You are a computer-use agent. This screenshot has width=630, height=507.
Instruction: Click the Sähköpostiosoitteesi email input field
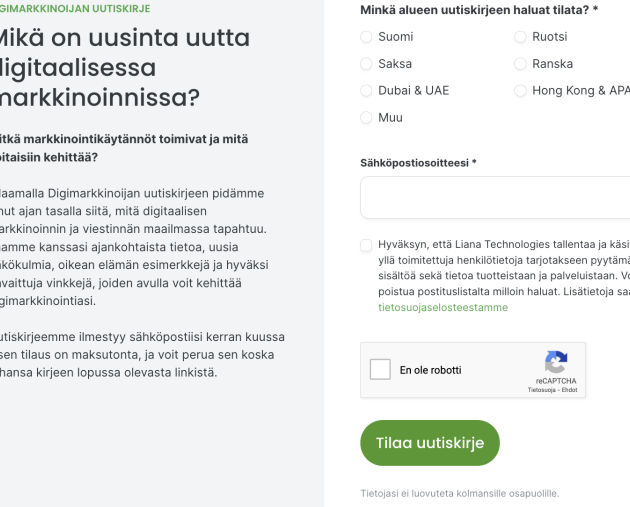(x=495, y=198)
